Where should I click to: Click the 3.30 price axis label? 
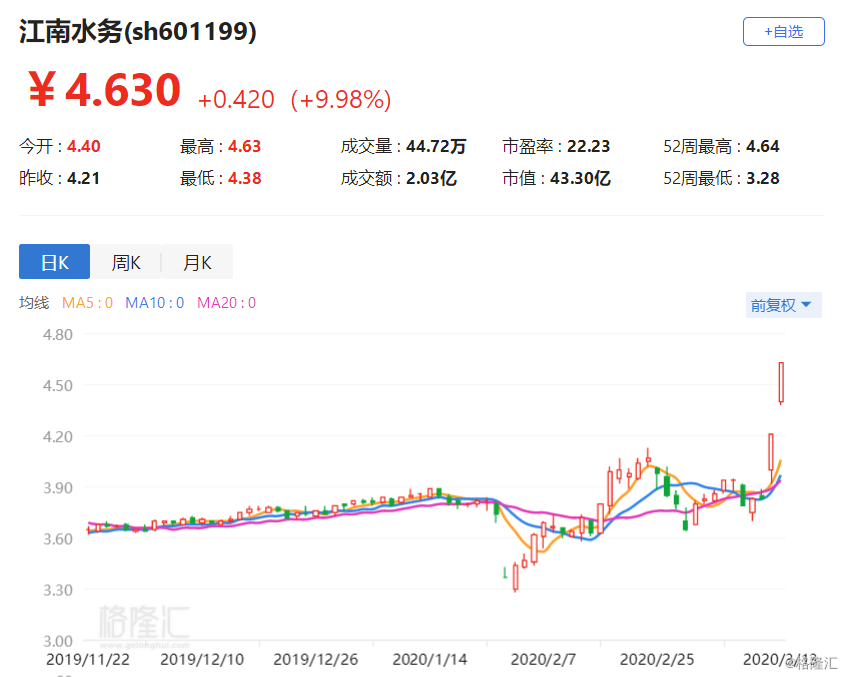58,590
